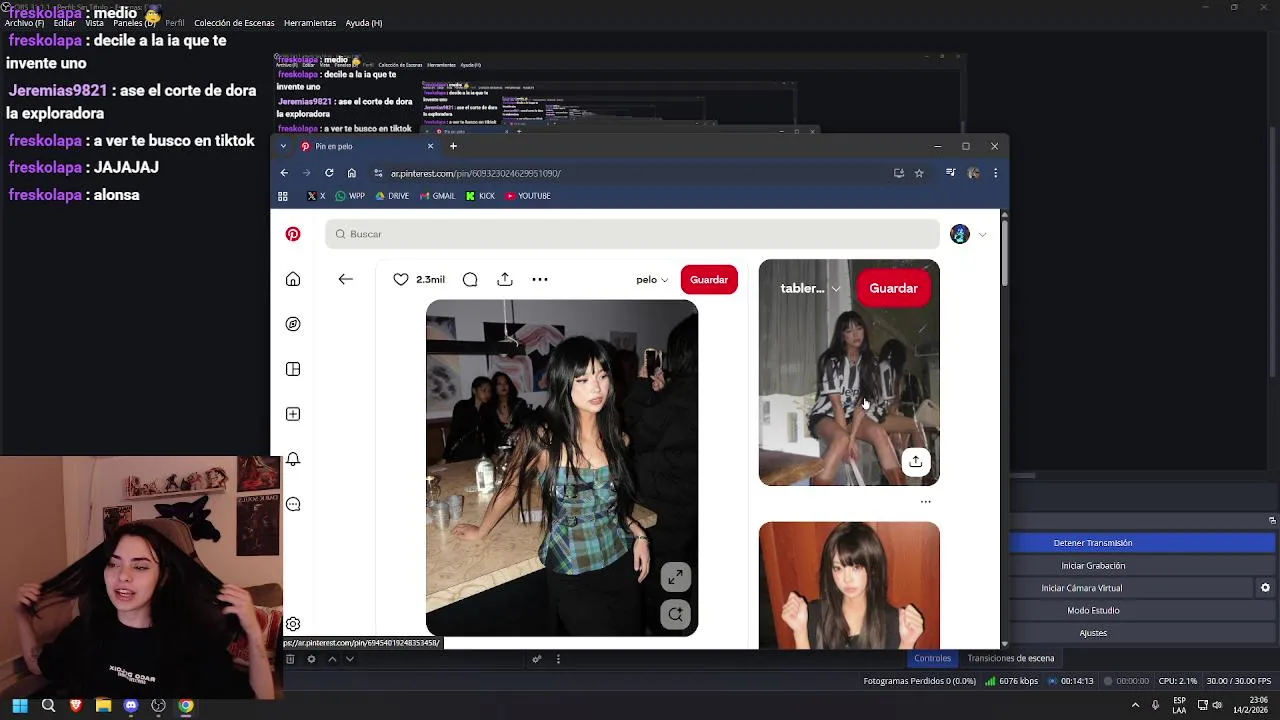Save the main pin with Guardar

coord(709,280)
